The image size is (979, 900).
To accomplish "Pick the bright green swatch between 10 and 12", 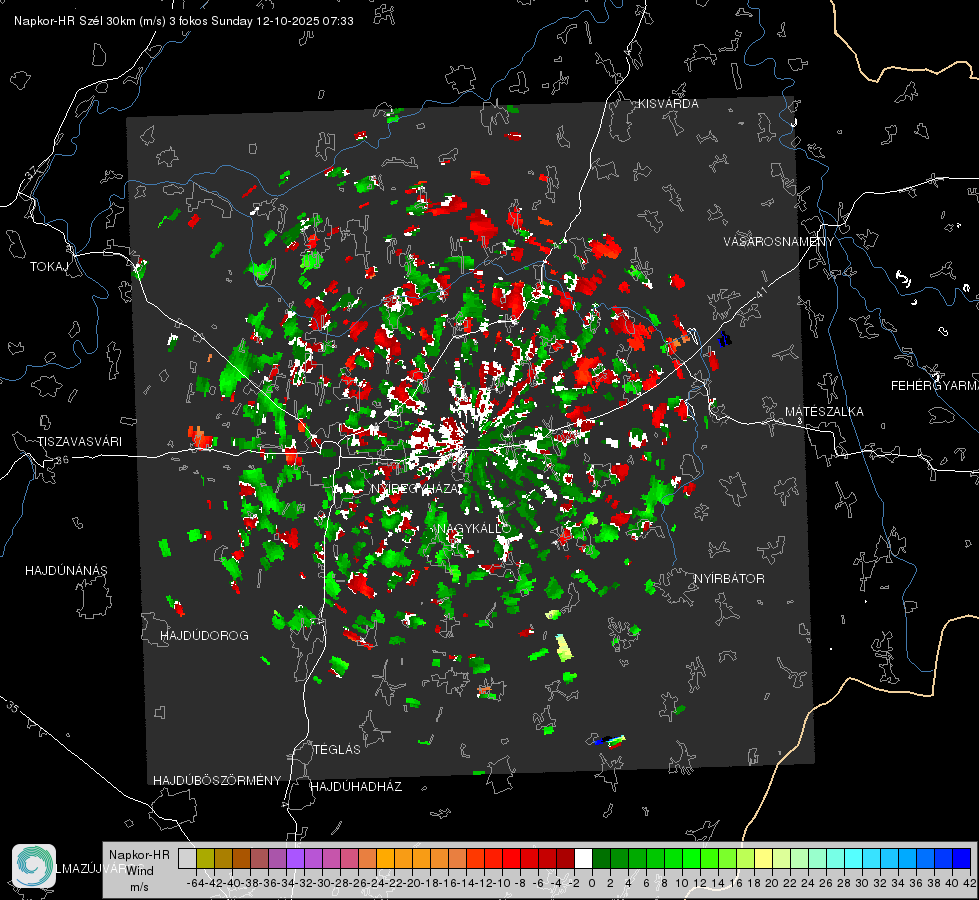I will point(691,858).
